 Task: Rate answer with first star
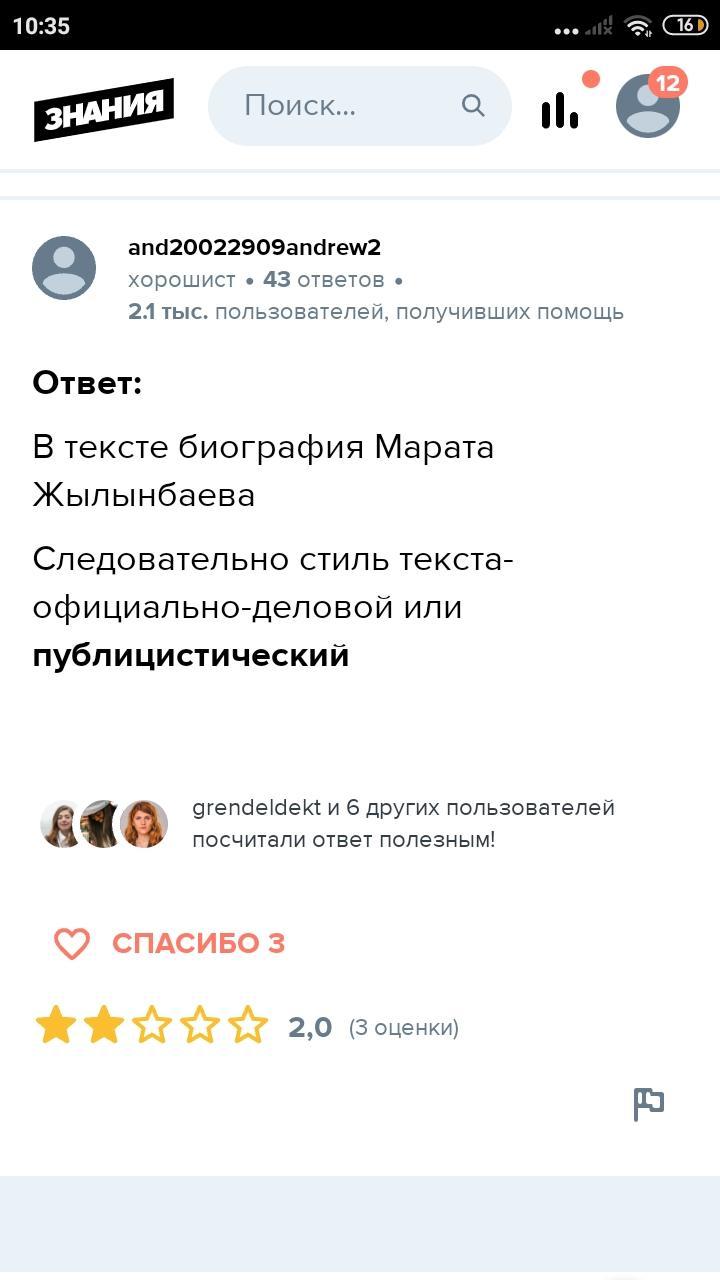tap(56, 1026)
